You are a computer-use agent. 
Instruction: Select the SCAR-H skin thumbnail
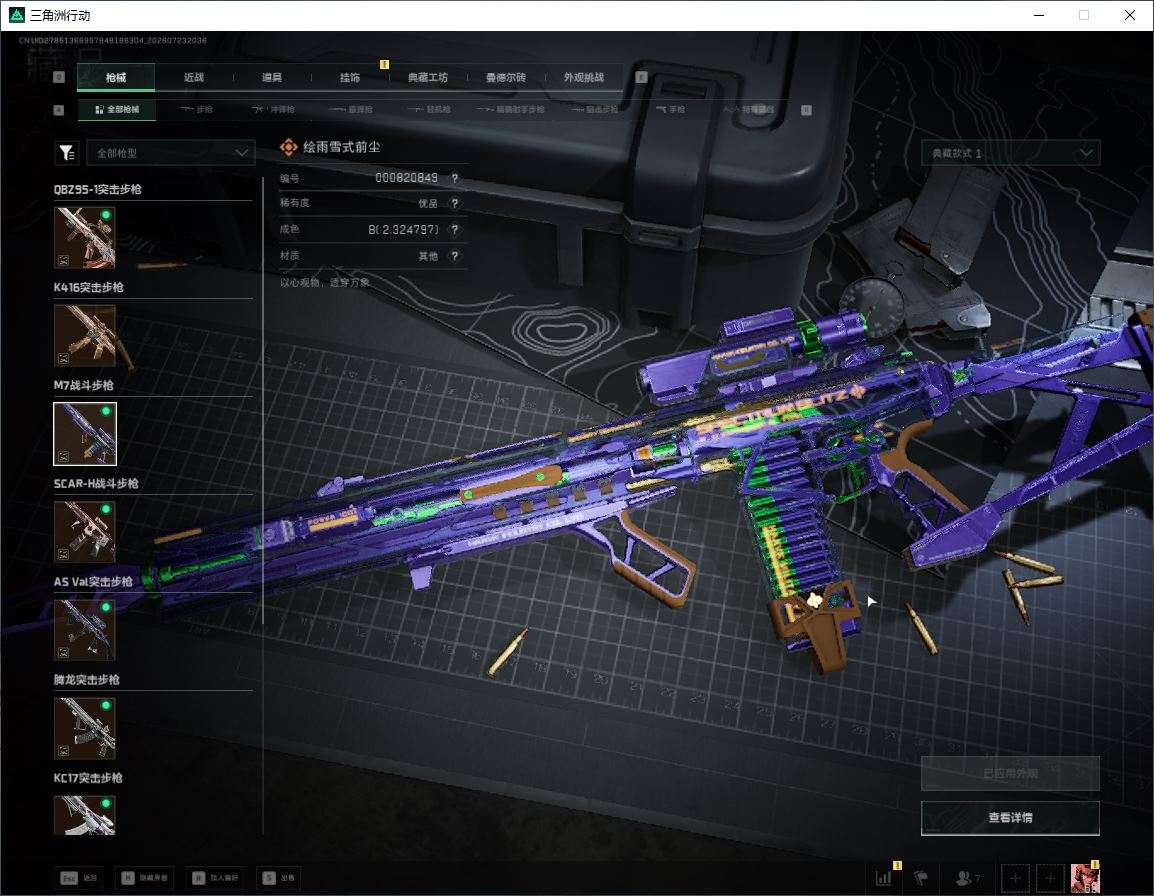click(85, 532)
